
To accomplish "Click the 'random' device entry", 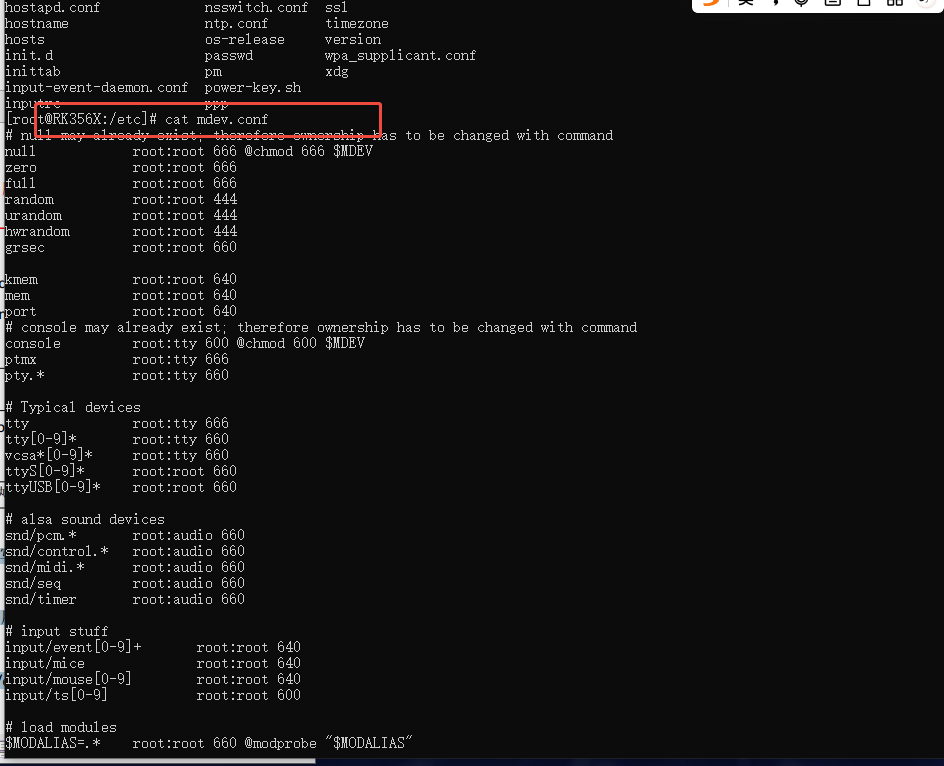I will point(29,199).
